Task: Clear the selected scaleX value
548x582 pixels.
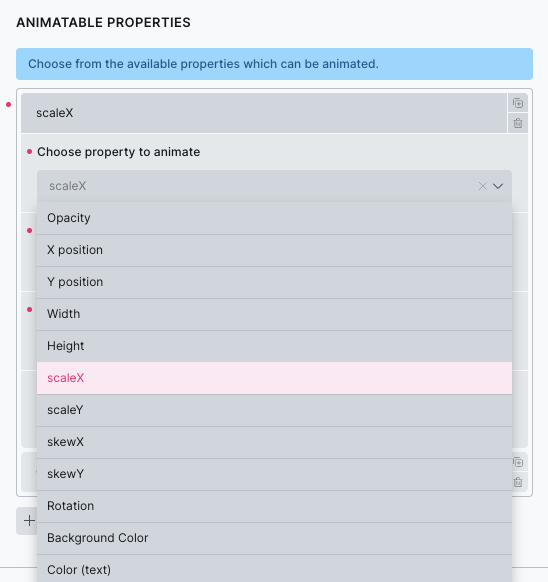Action: coord(482,186)
